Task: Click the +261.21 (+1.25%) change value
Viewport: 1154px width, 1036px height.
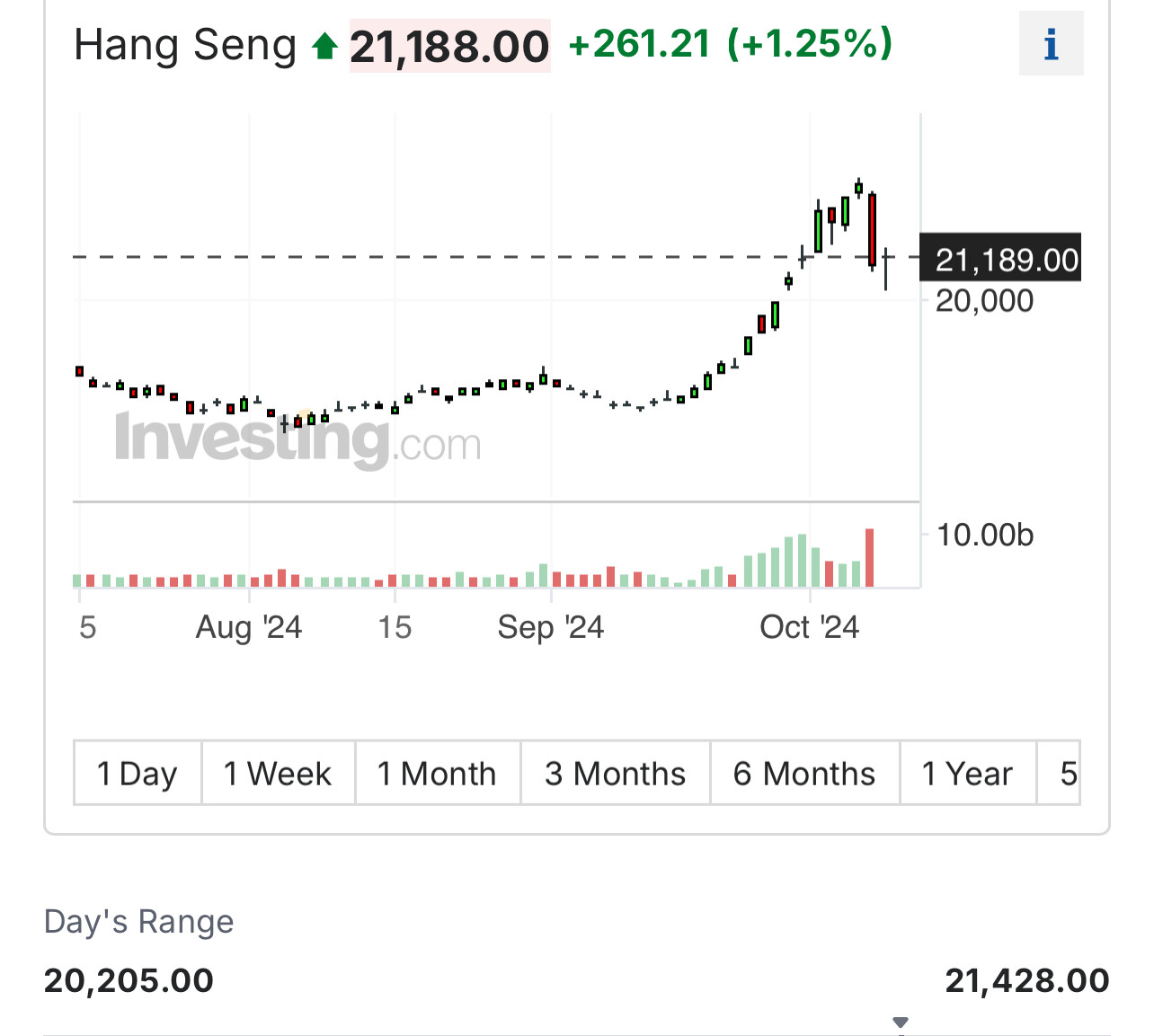Action: [731, 44]
